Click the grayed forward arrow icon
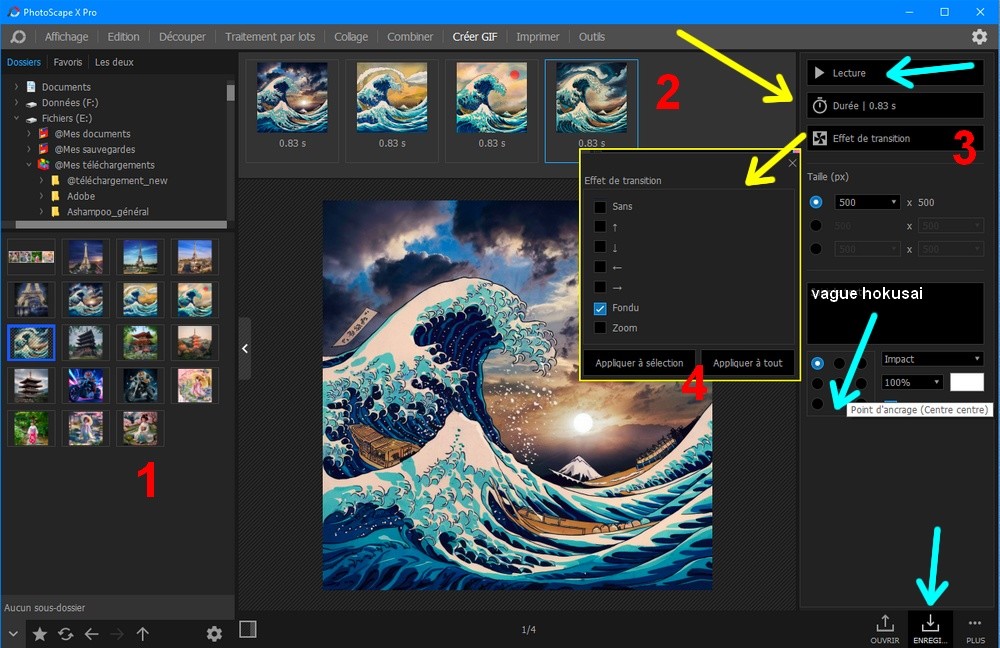Viewport: 1000px width, 648px height. coord(117,633)
